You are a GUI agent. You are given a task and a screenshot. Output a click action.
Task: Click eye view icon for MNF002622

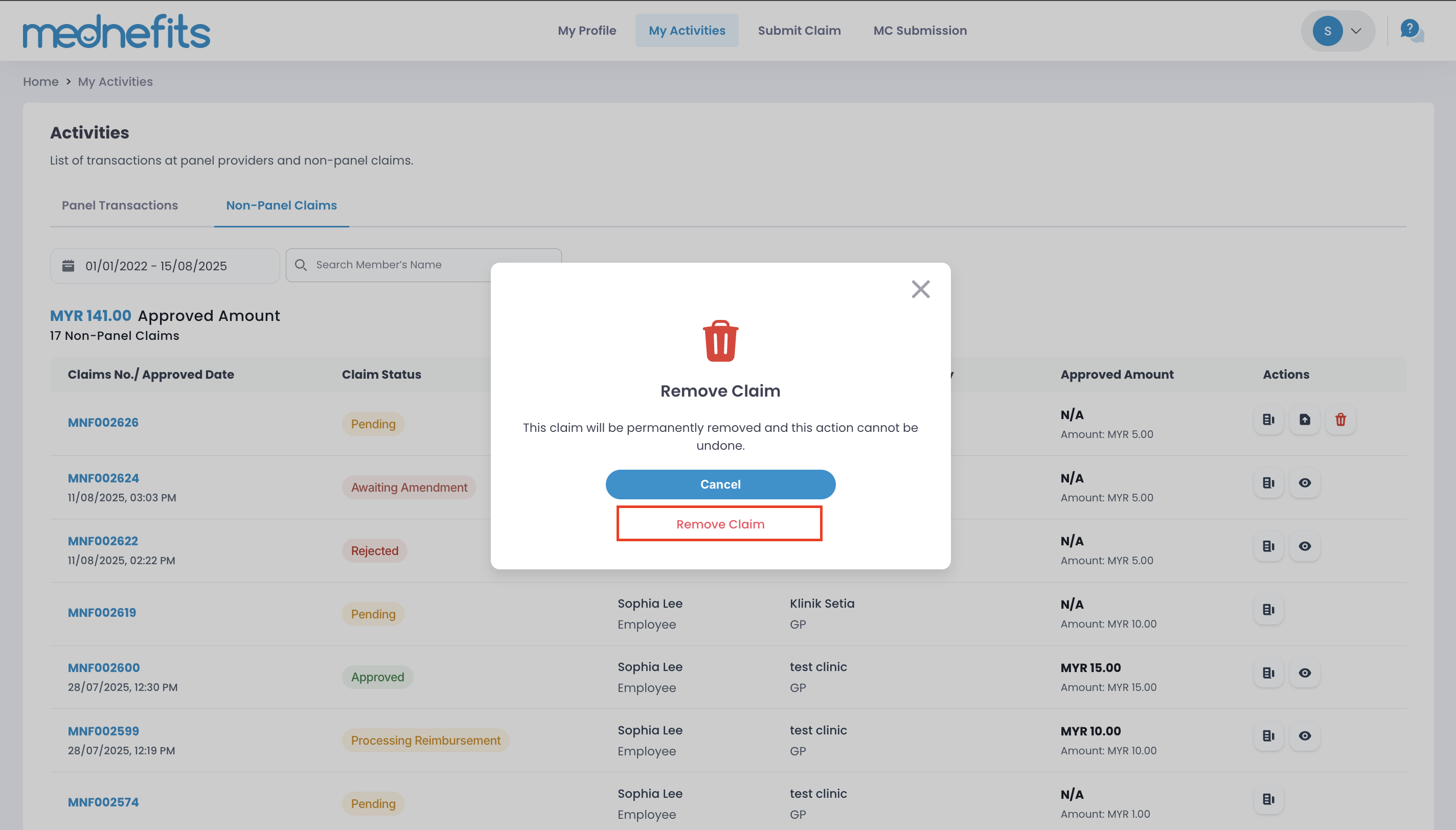coord(1304,546)
